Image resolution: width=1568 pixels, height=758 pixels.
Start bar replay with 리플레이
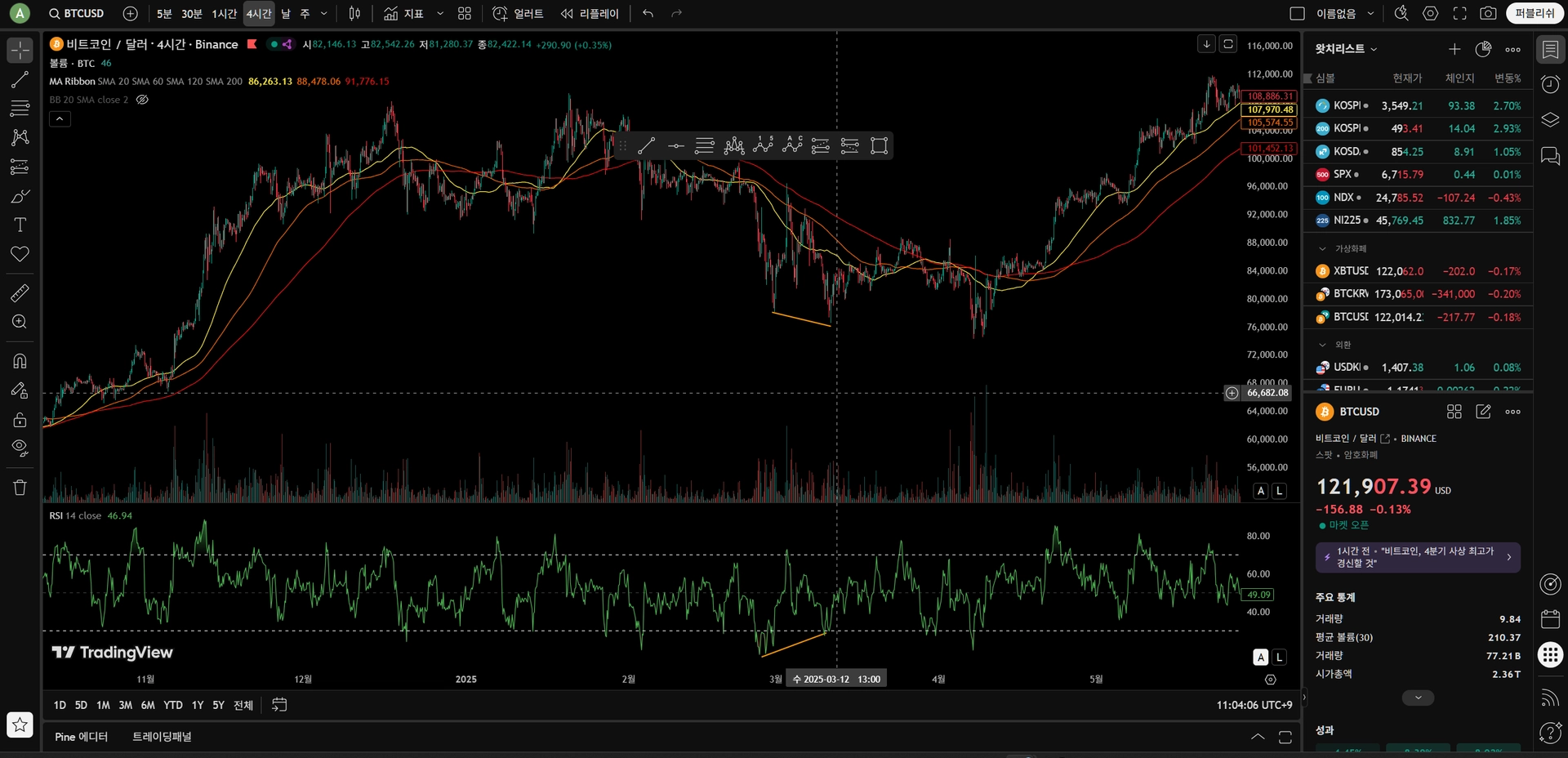[x=590, y=13]
